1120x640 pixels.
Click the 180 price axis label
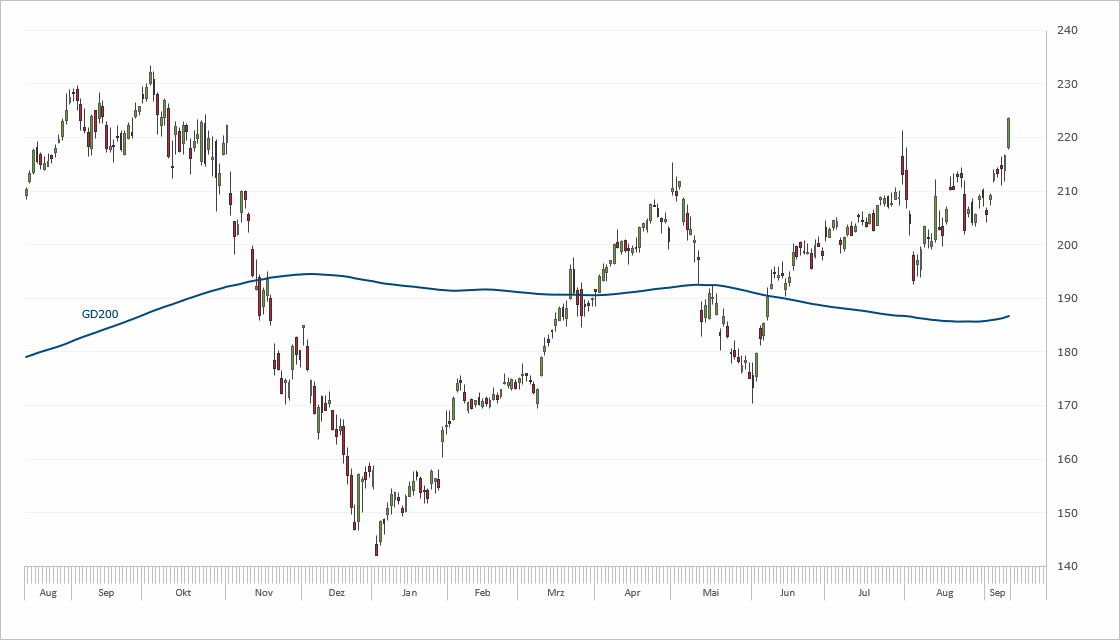tap(1067, 352)
